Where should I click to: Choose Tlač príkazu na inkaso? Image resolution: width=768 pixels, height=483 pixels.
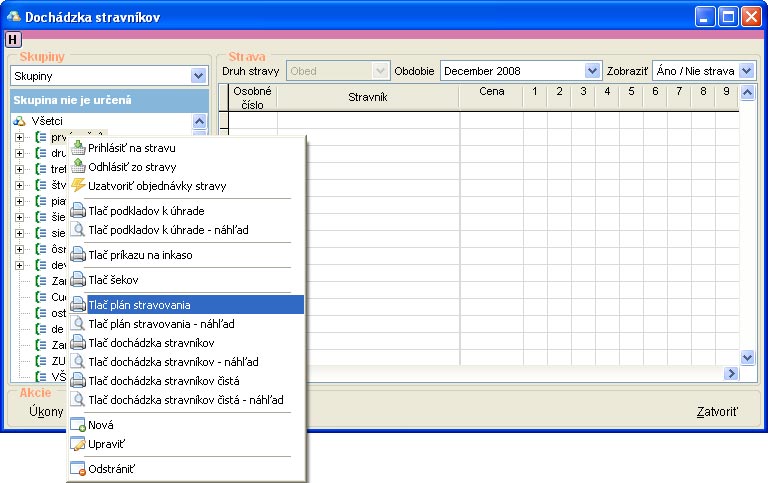click(140, 255)
